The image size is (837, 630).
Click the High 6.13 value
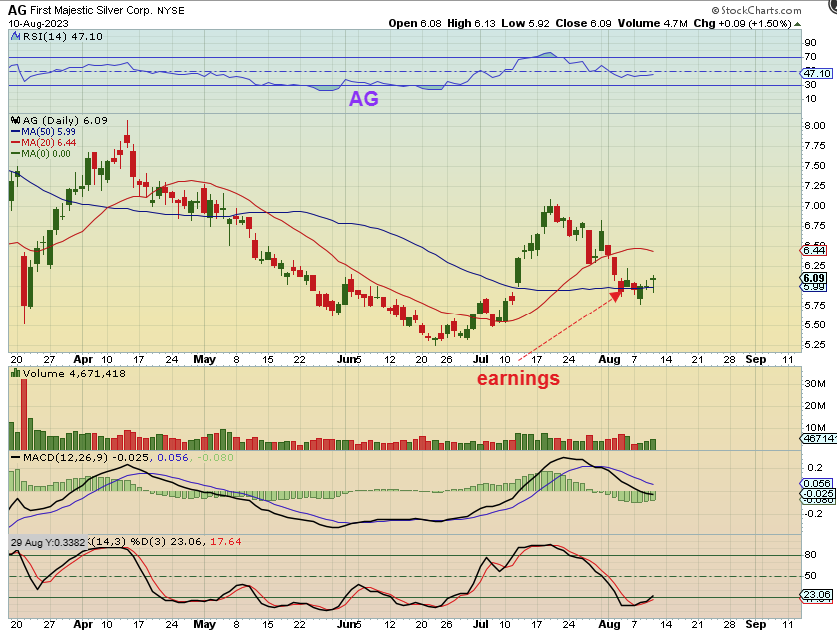471,23
